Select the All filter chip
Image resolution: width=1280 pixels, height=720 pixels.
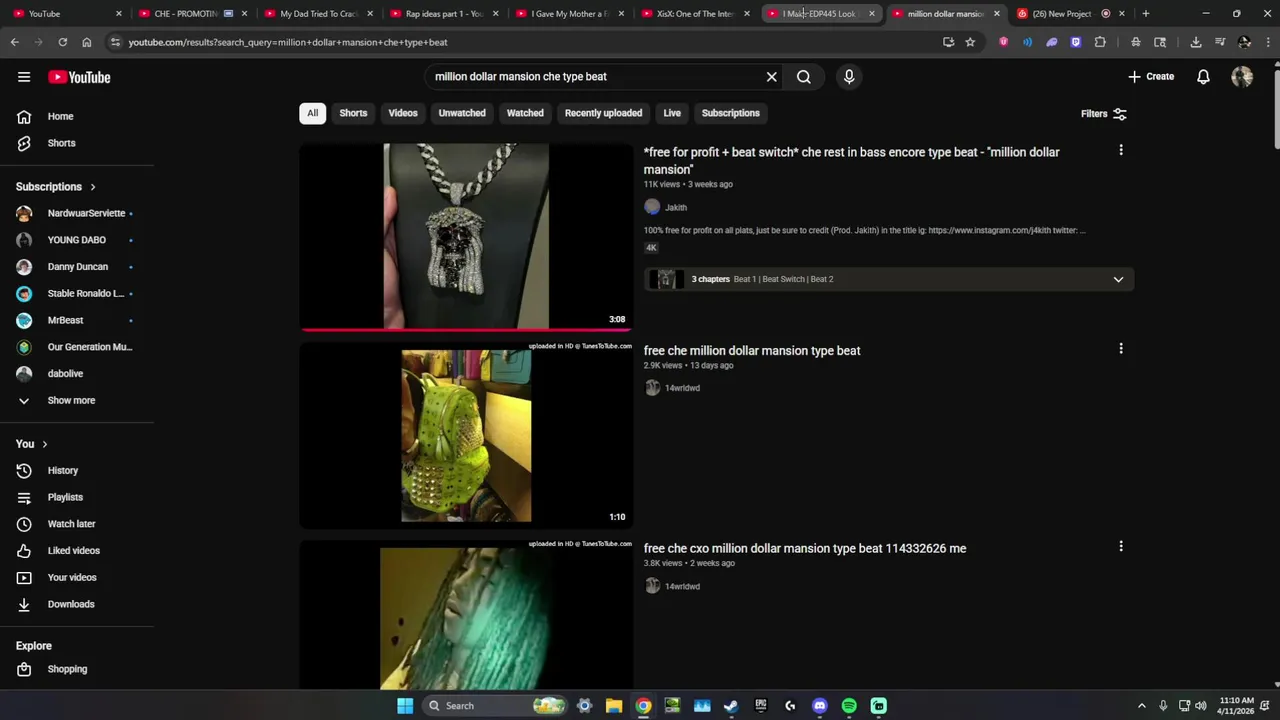[312, 113]
